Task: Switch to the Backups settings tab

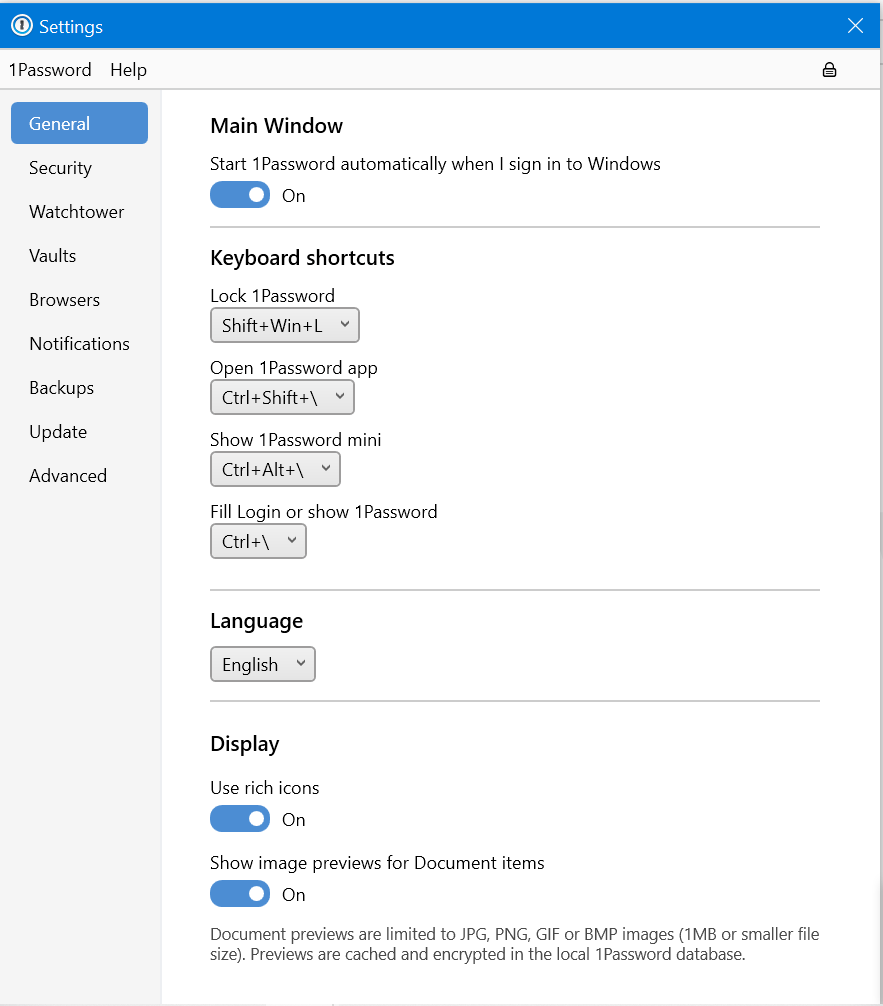Action: click(x=62, y=388)
